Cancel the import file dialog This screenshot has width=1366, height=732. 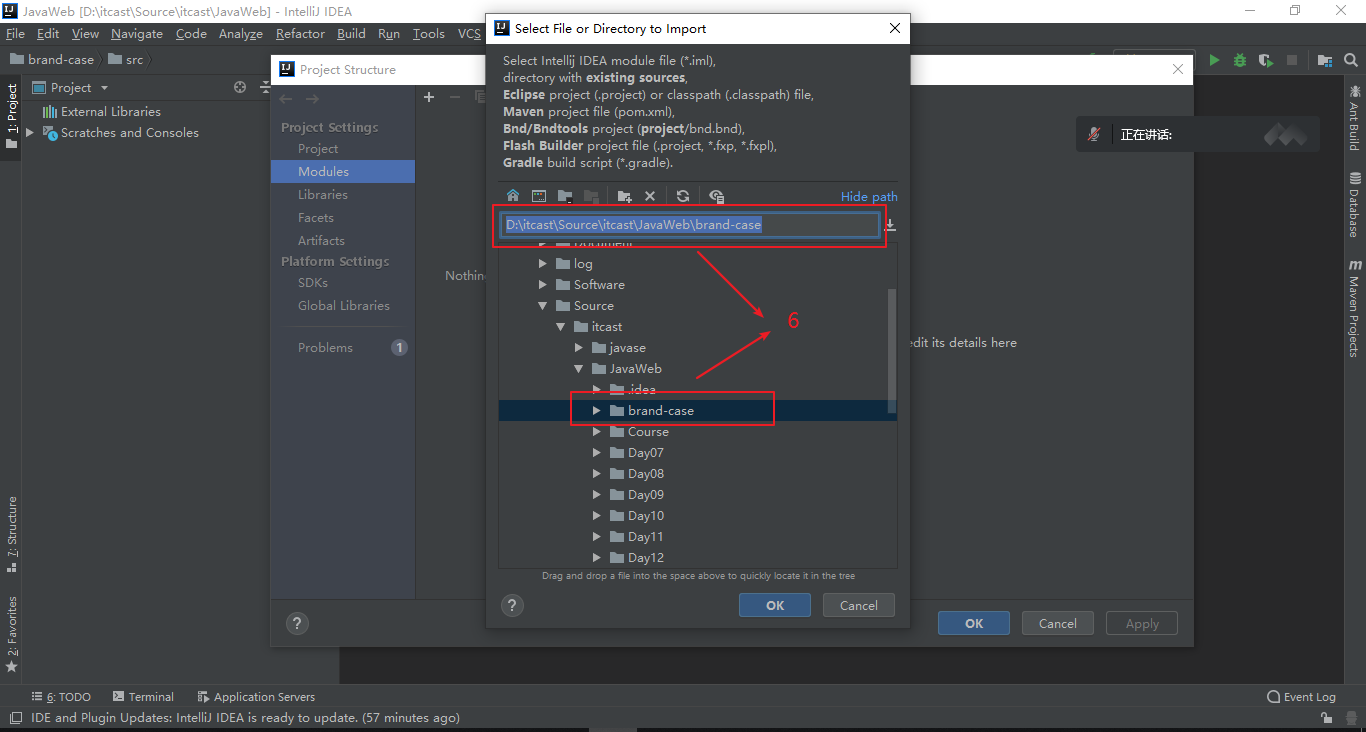coord(858,605)
